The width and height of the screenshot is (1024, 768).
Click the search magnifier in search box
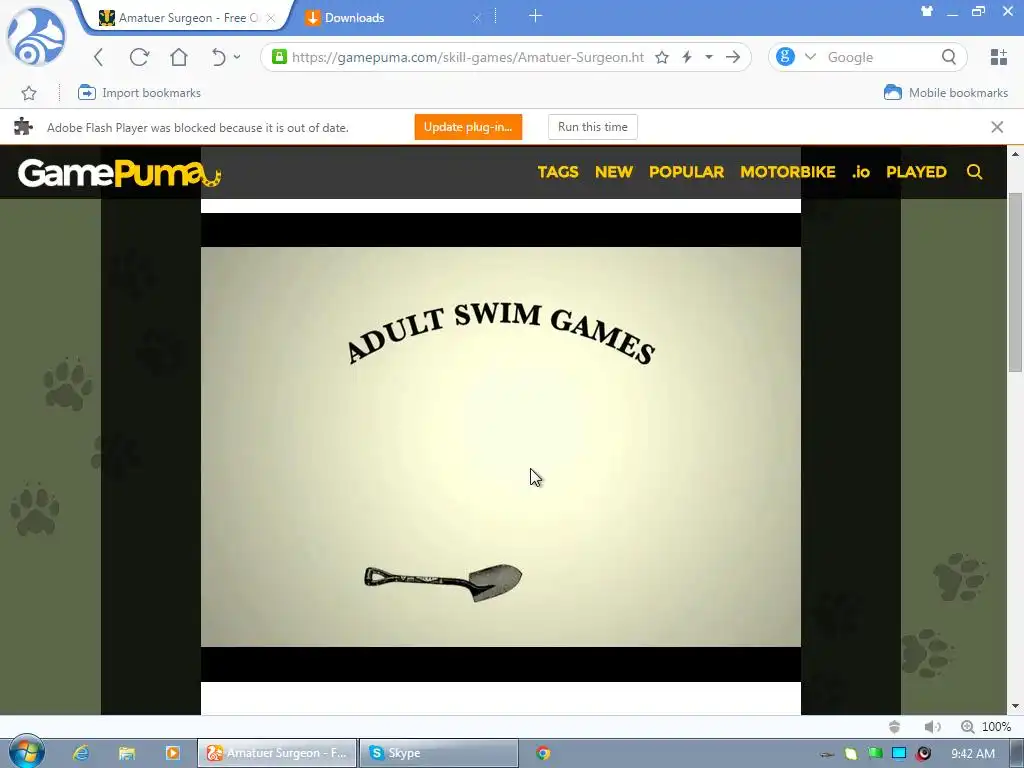(x=949, y=57)
